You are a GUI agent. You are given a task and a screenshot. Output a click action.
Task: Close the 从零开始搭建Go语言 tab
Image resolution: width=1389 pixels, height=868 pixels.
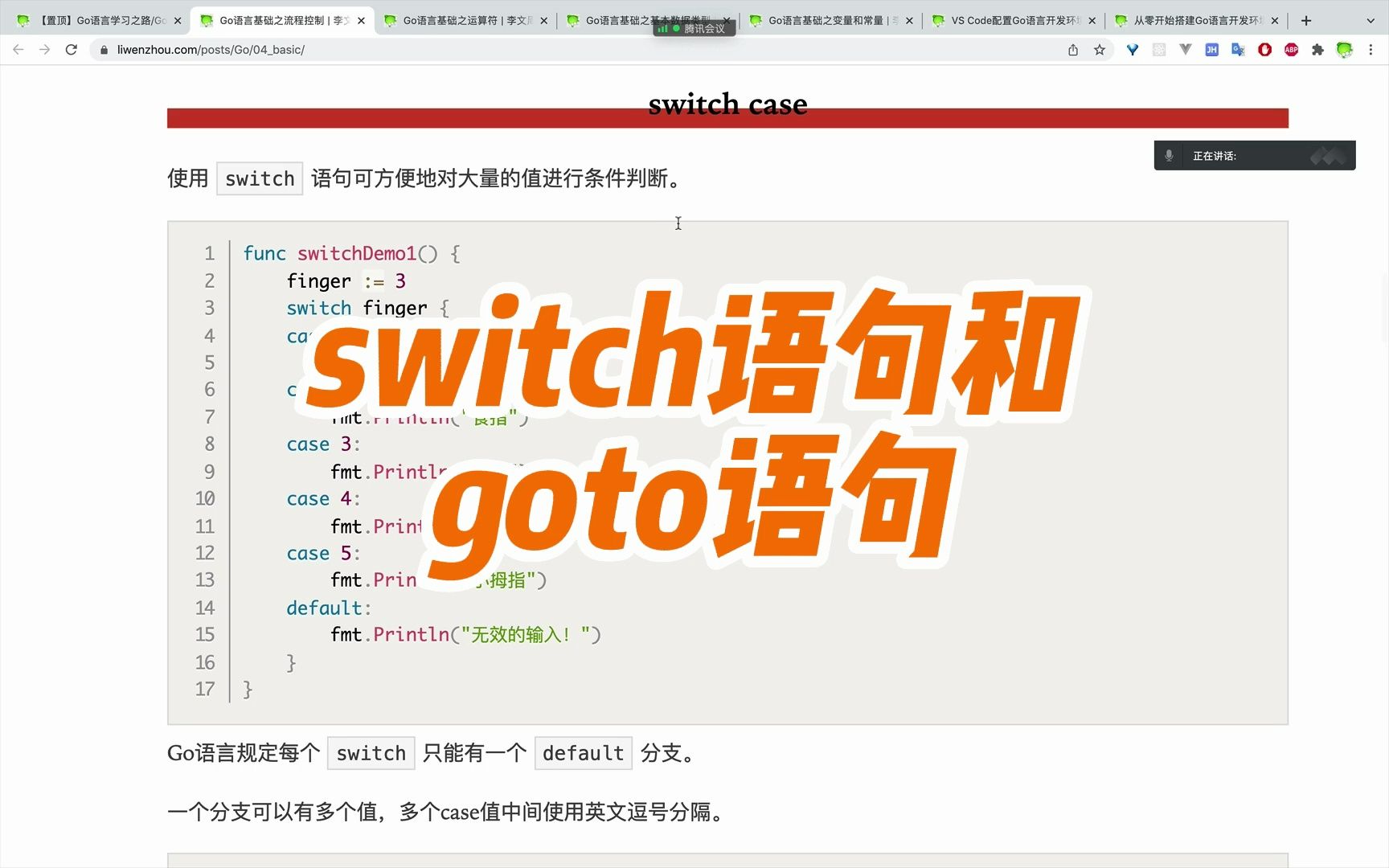pos(1275,21)
